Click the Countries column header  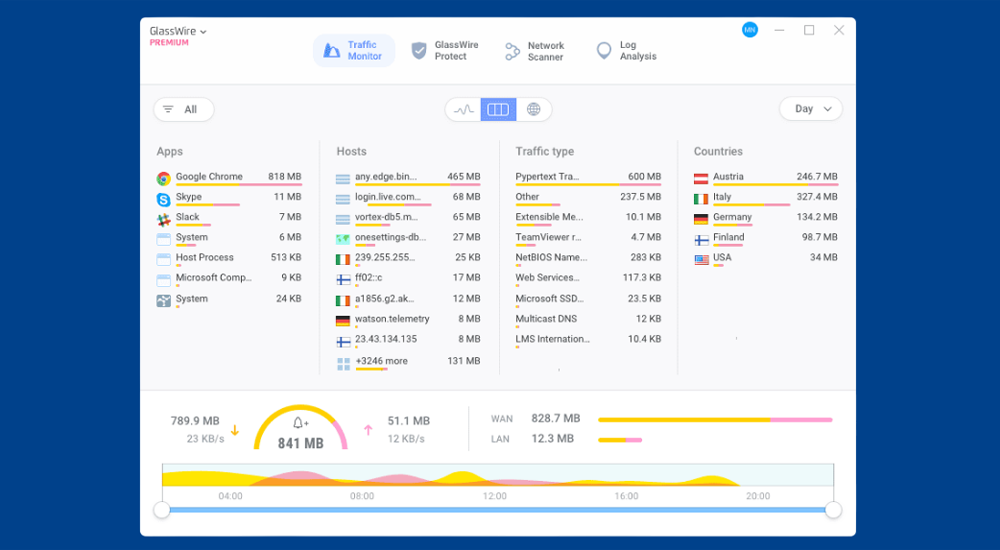pos(718,151)
